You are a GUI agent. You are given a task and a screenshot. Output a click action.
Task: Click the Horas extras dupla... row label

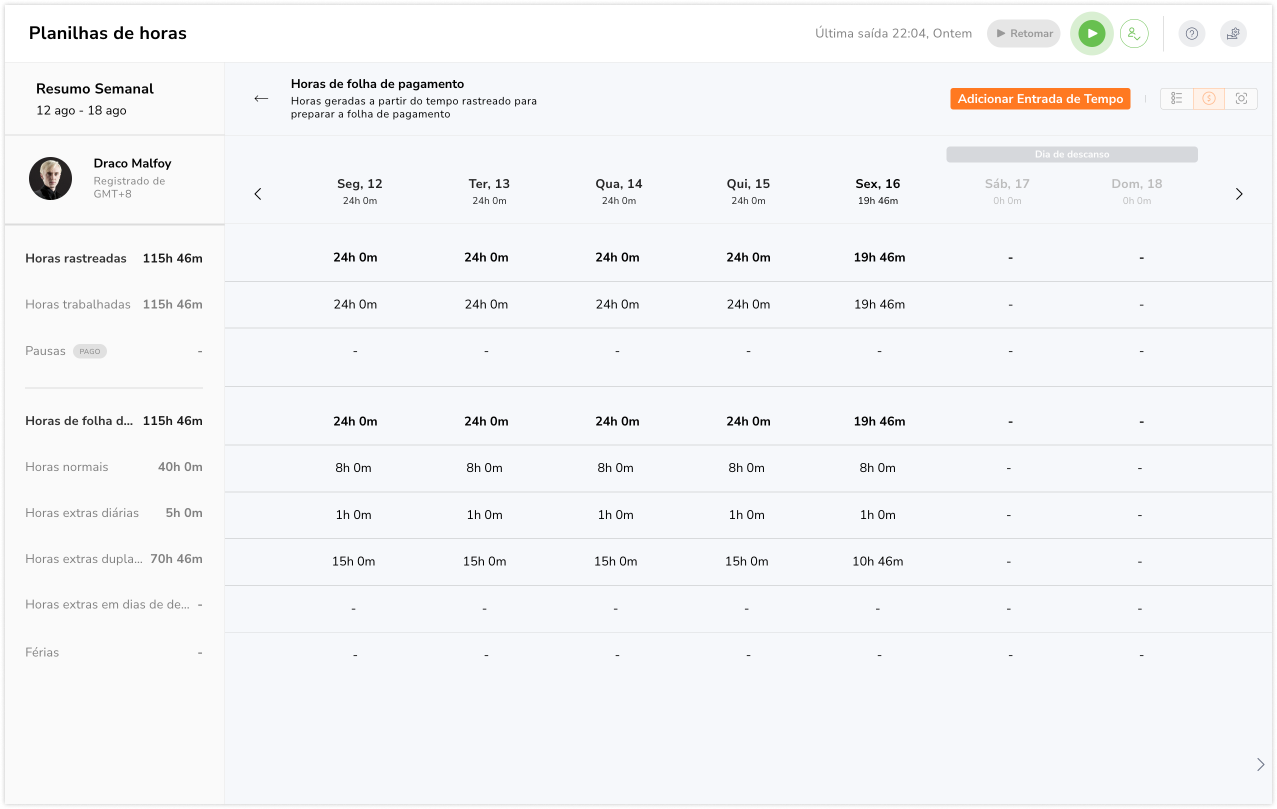tap(84, 559)
